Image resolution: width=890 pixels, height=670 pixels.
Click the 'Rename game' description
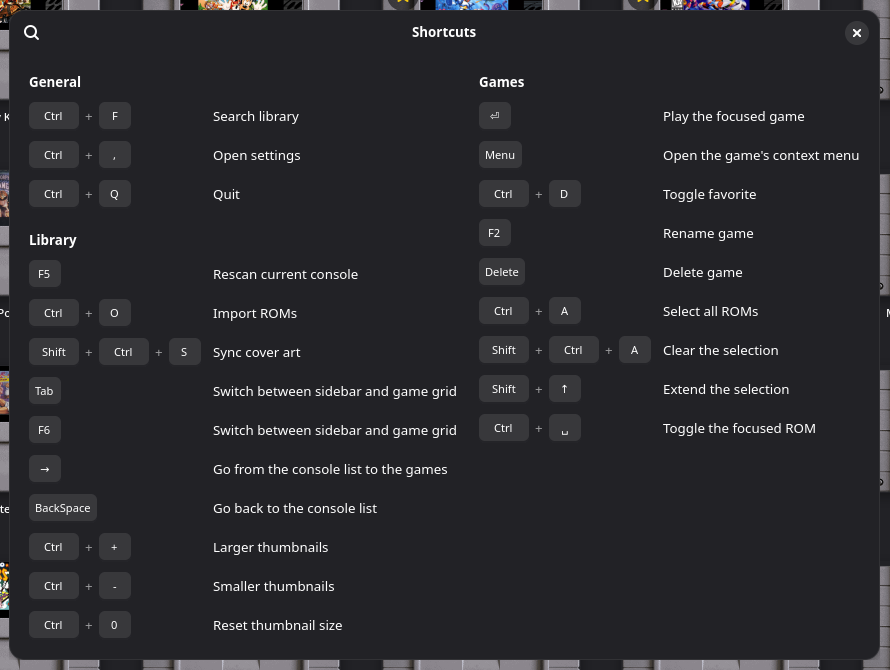[708, 233]
